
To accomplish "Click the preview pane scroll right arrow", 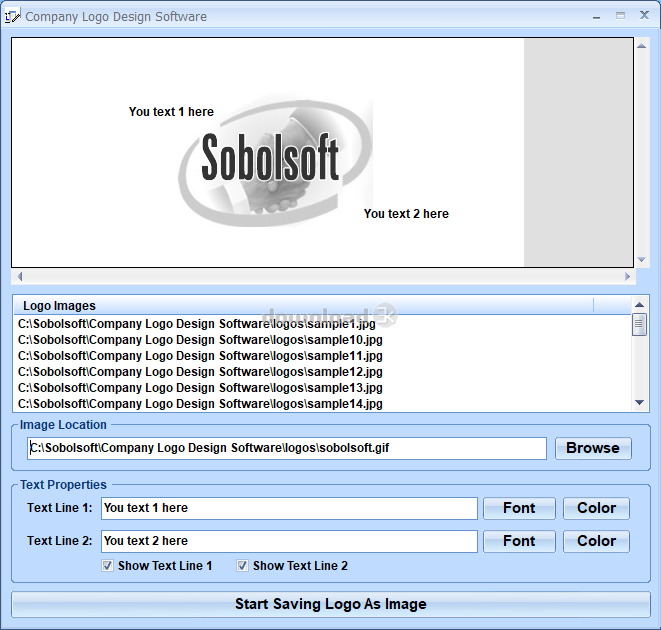I will click(627, 277).
